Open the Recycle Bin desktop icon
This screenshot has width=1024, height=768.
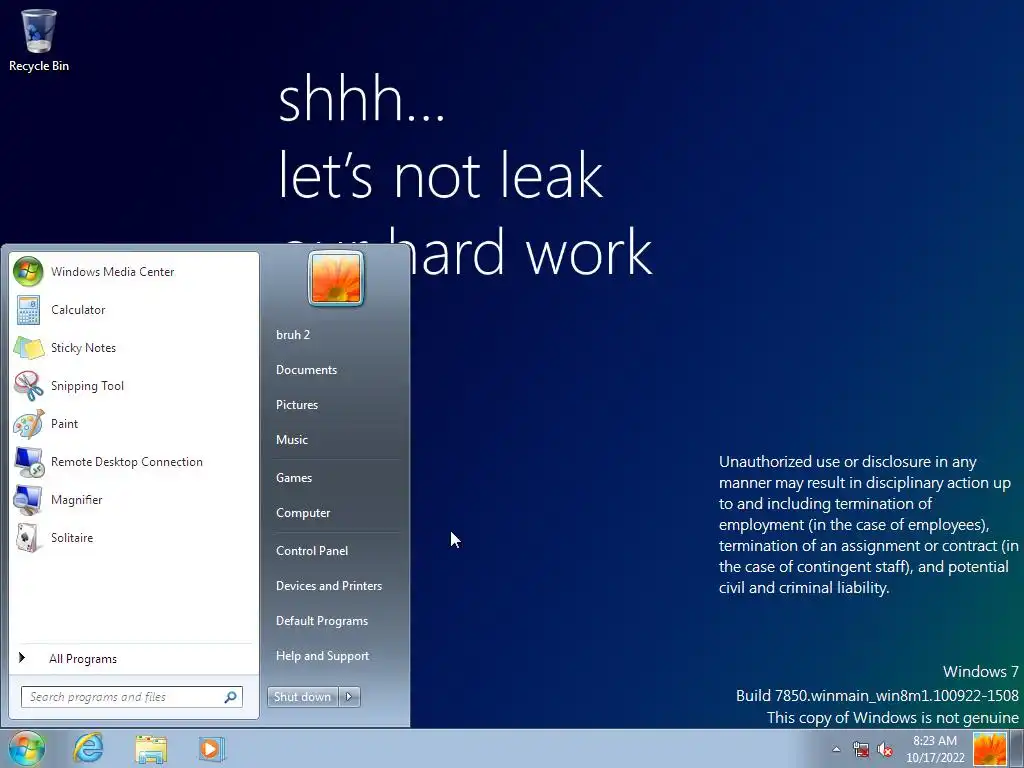39,40
